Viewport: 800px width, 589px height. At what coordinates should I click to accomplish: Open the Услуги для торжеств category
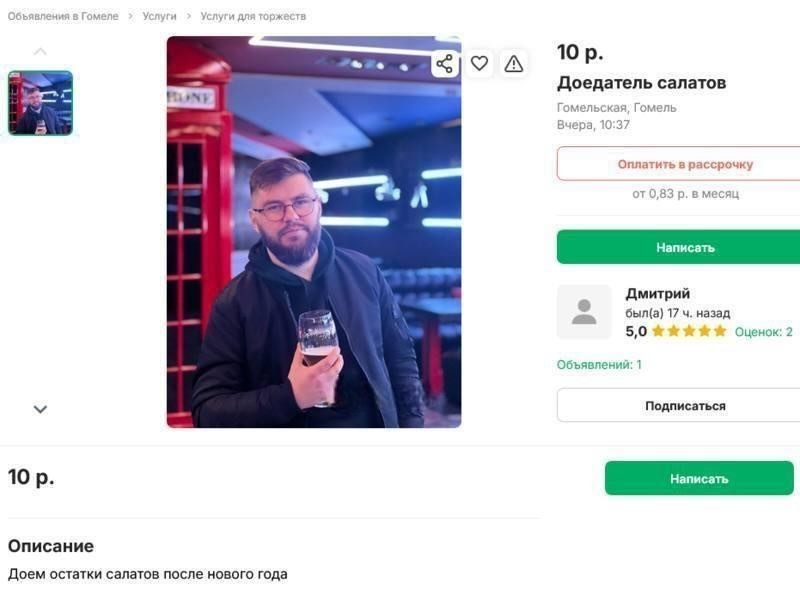251,16
